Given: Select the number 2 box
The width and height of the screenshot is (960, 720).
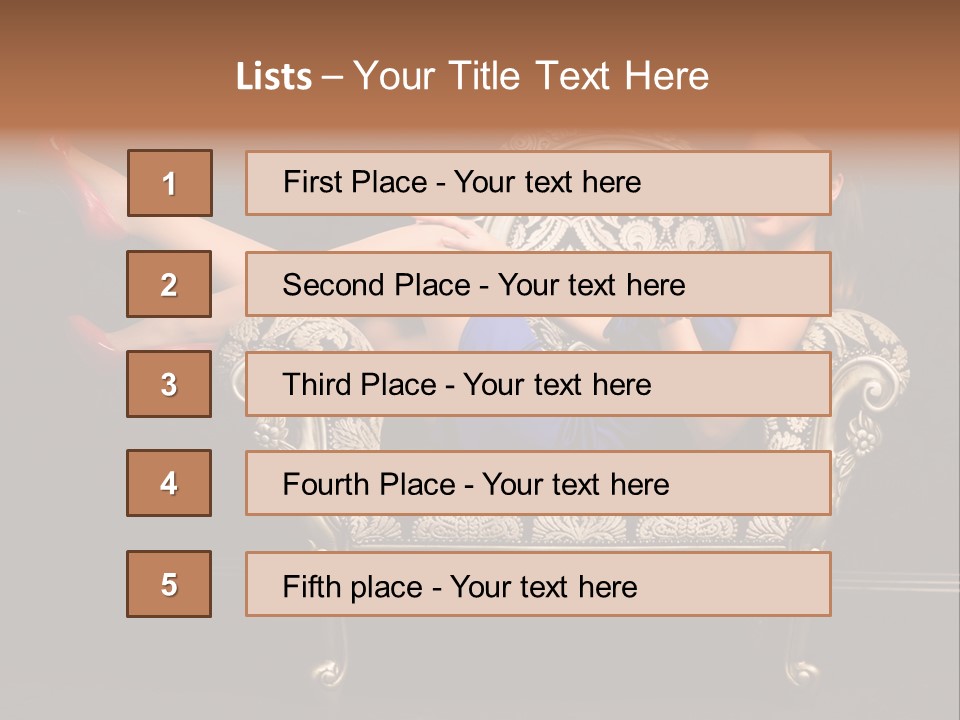Looking at the screenshot, I should pyautogui.click(x=169, y=284).
